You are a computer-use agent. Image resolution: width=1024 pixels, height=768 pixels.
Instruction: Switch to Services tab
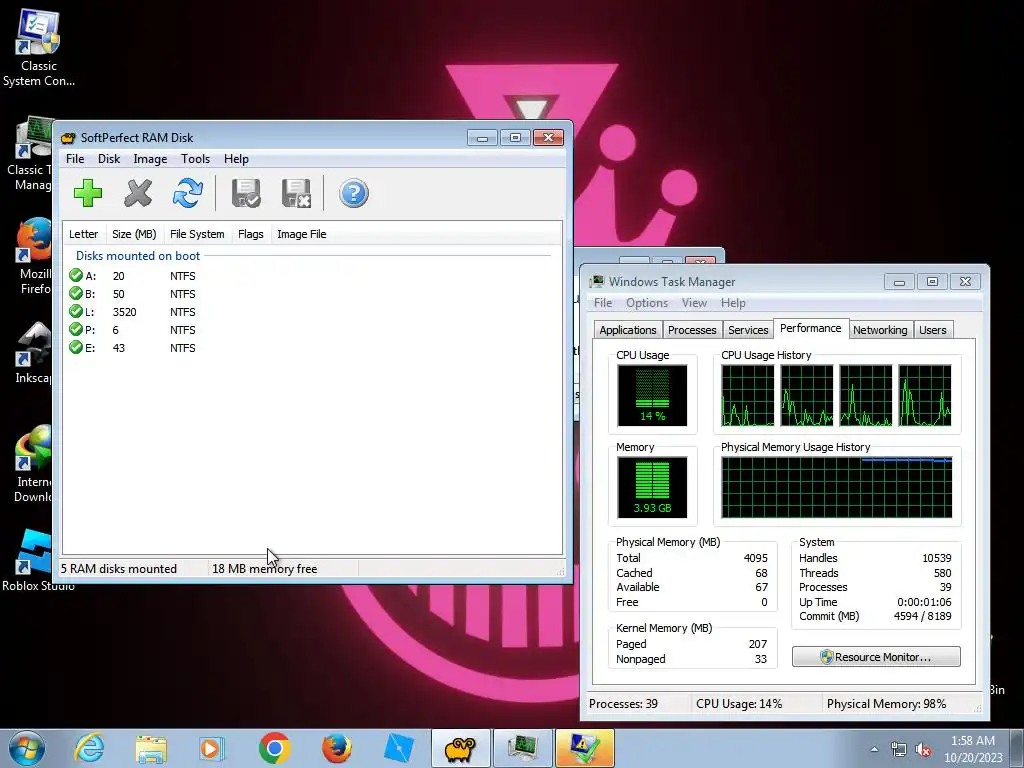(748, 330)
